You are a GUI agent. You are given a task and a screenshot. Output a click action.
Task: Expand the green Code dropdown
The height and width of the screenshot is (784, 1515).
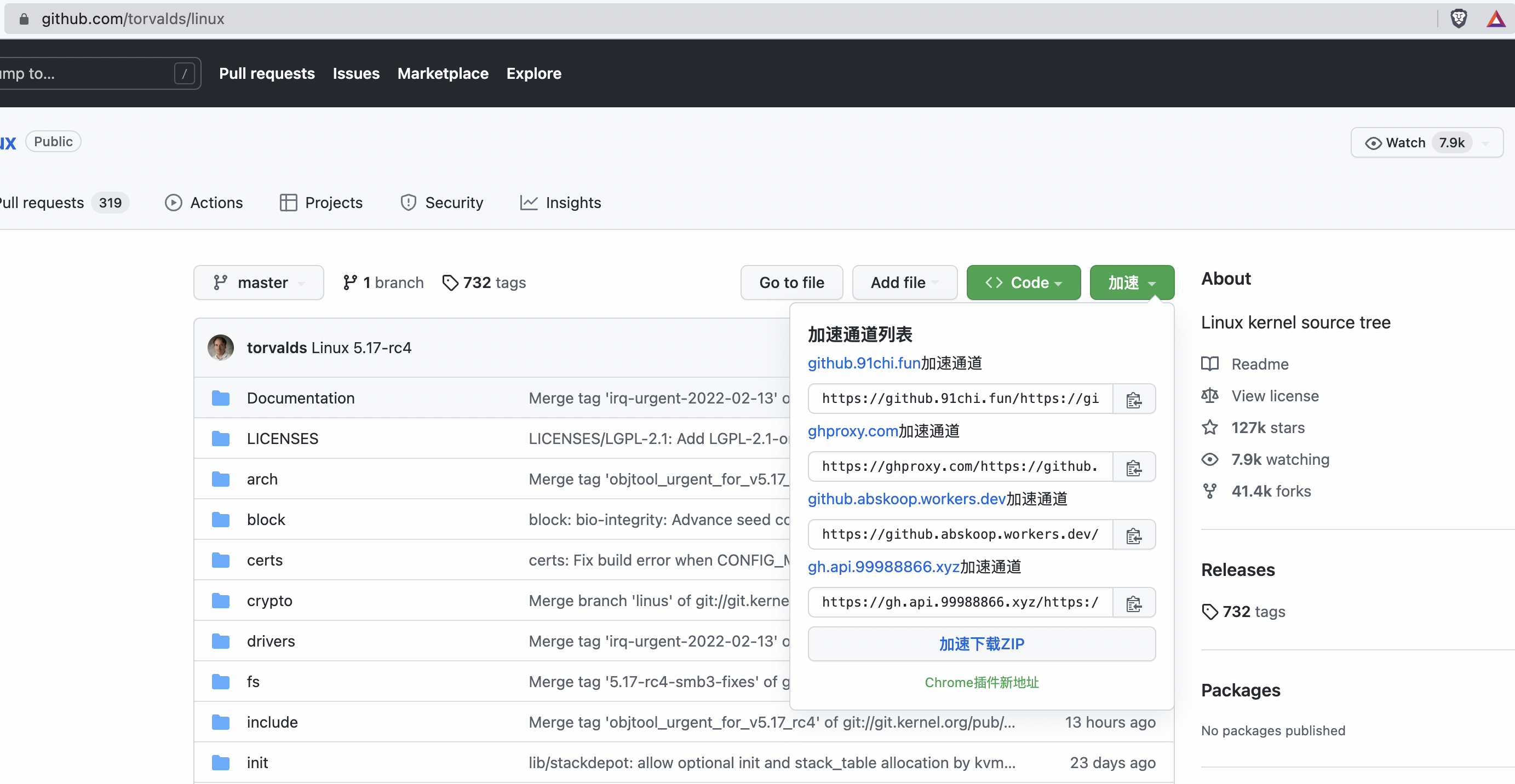point(1023,283)
